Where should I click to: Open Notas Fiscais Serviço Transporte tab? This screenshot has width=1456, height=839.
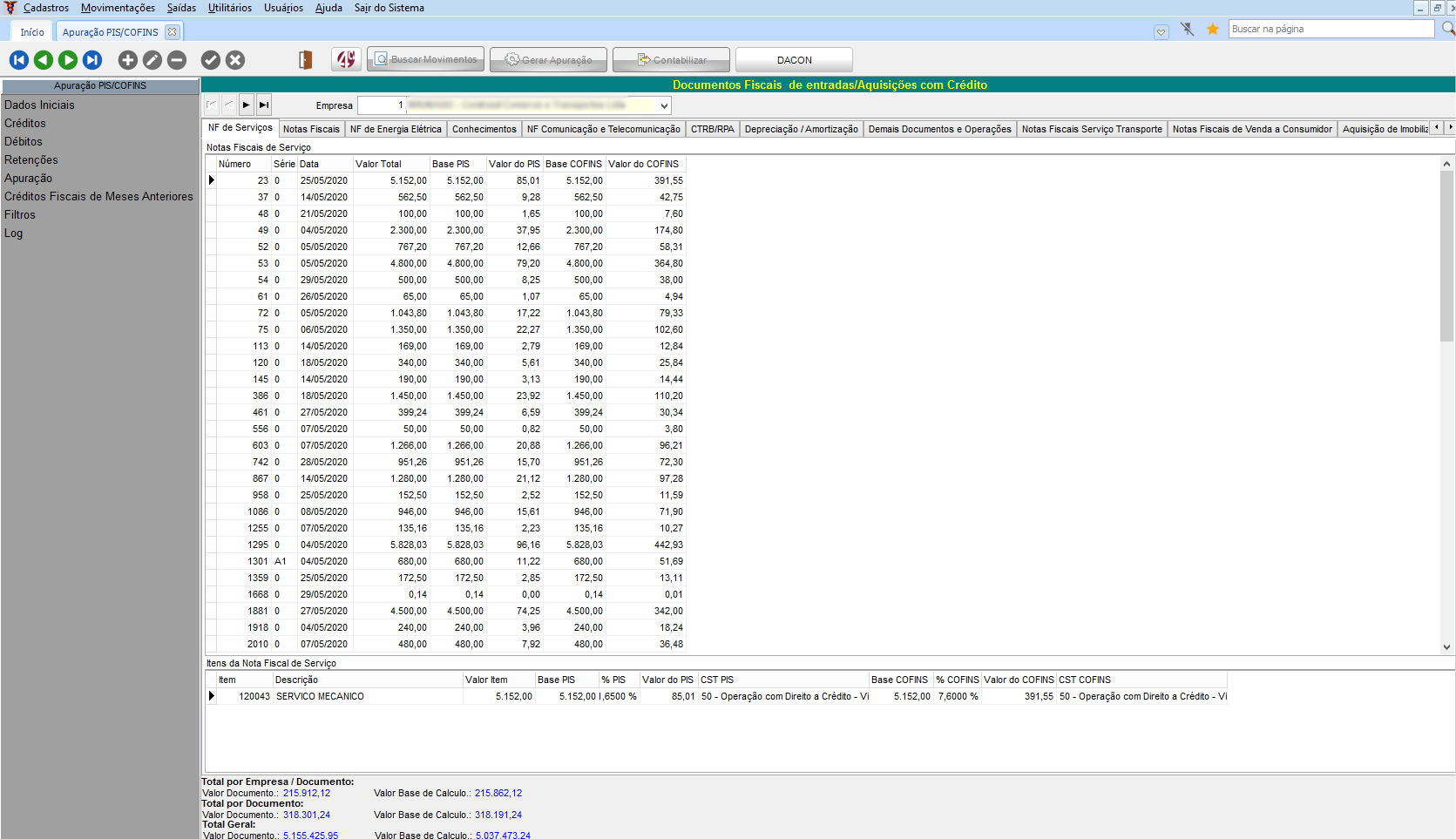(x=1092, y=129)
